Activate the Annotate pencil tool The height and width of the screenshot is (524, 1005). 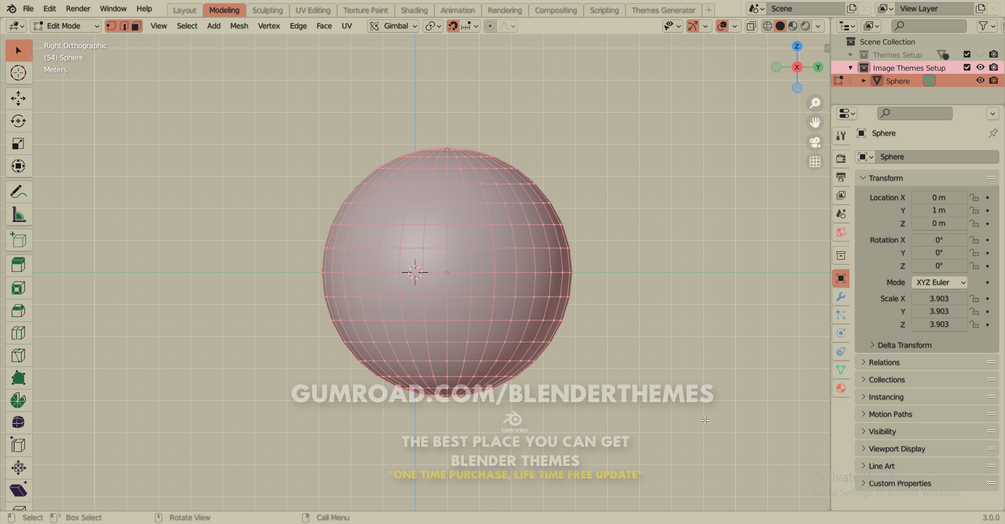point(19,192)
